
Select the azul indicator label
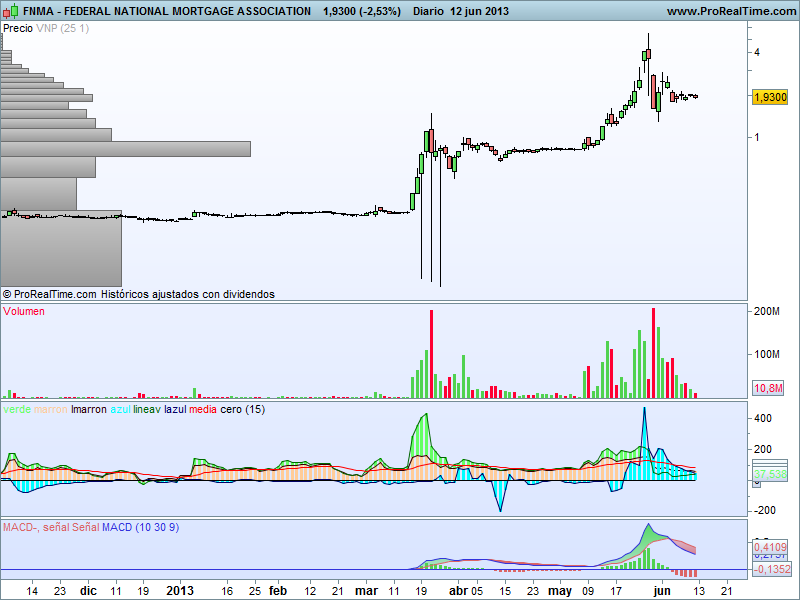120,409
